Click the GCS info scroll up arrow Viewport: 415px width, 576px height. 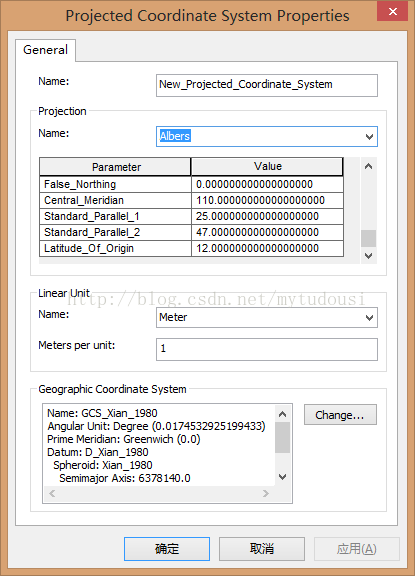[282, 414]
